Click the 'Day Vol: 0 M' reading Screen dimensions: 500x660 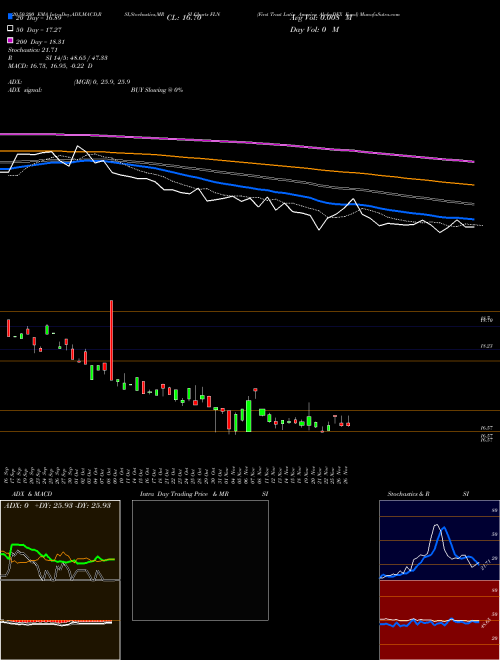coord(314,29)
